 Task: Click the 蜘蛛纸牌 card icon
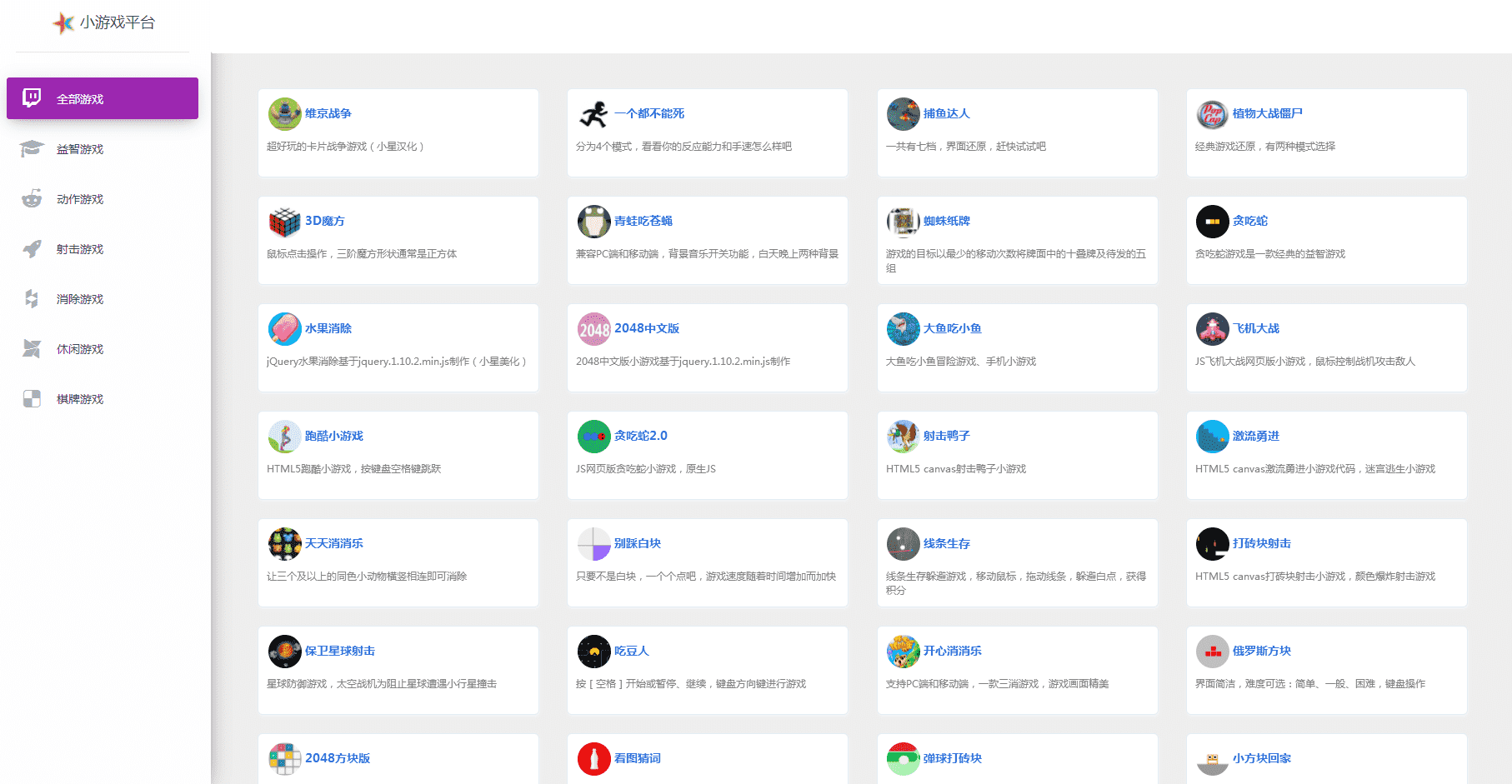904,222
